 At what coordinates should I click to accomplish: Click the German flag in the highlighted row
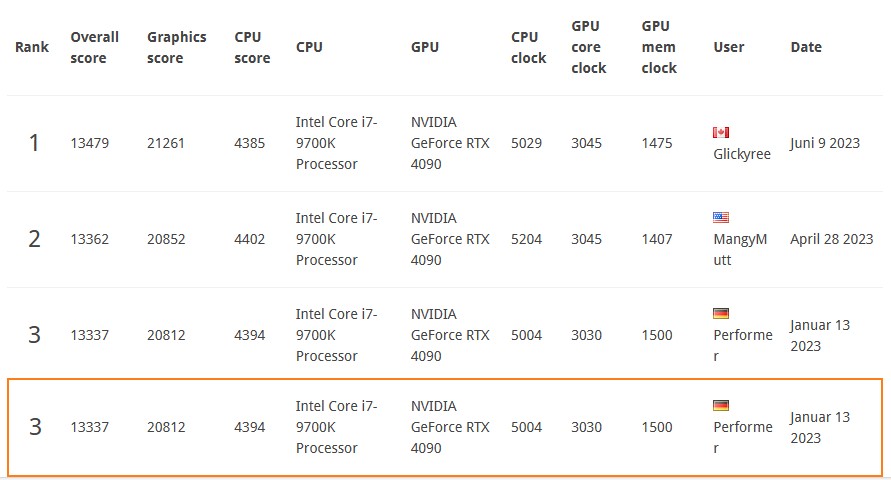pos(721,405)
